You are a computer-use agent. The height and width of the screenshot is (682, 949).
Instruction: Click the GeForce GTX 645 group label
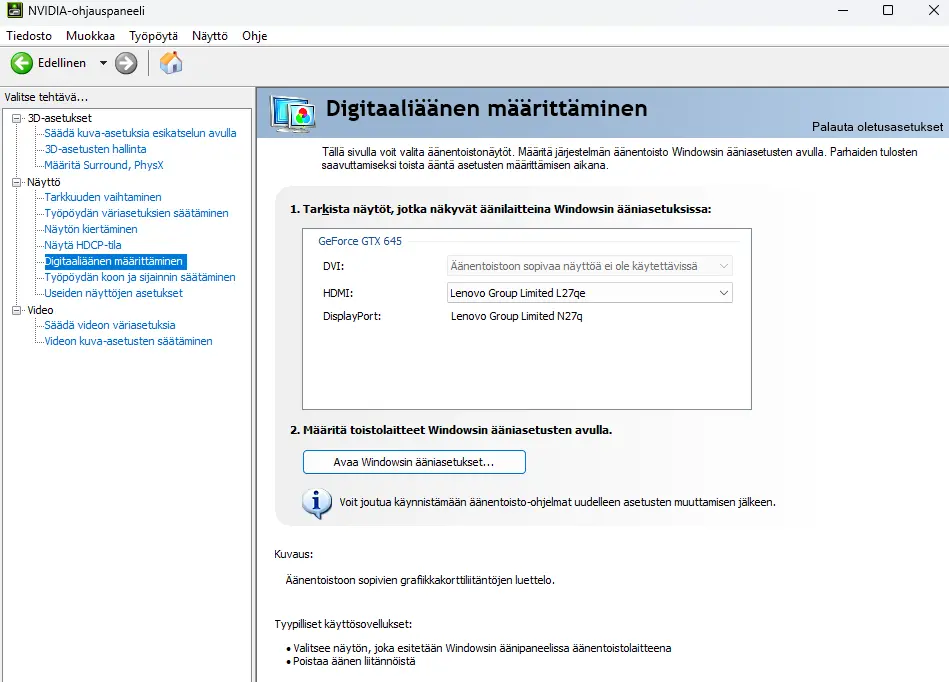pos(360,241)
